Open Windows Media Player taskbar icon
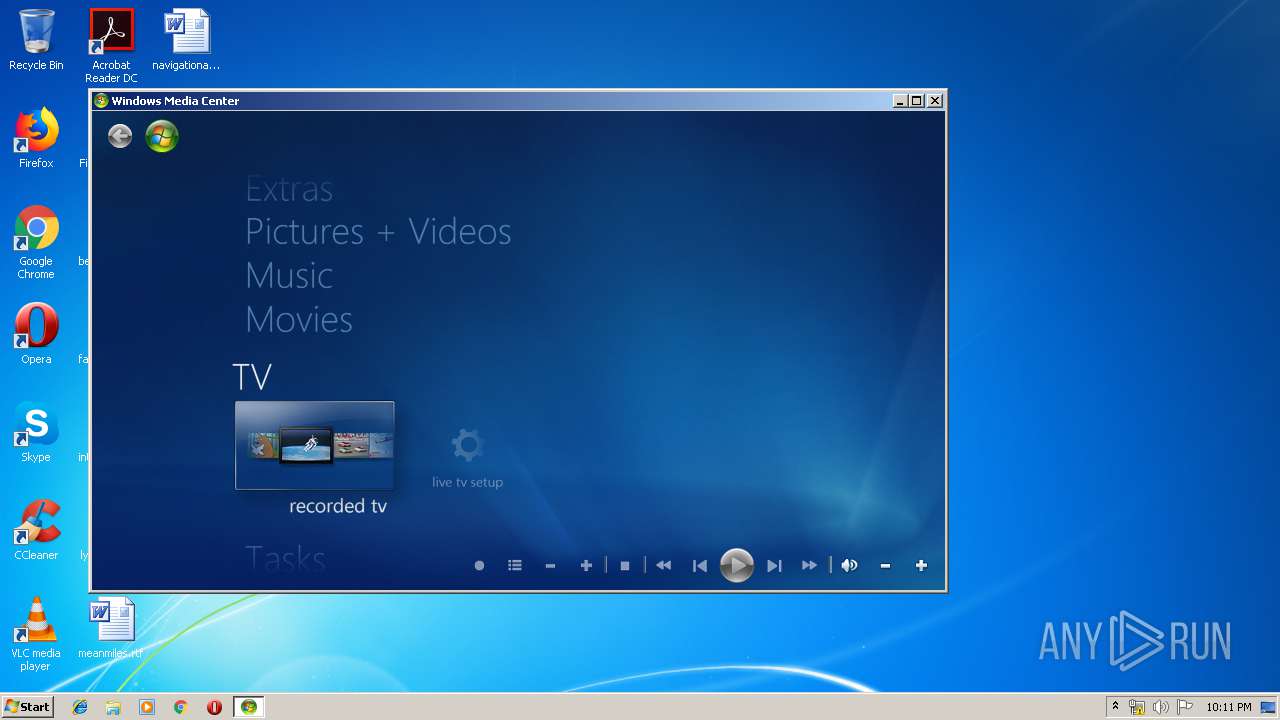The width and height of the screenshot is (1280, 720). tap(147, 707)
